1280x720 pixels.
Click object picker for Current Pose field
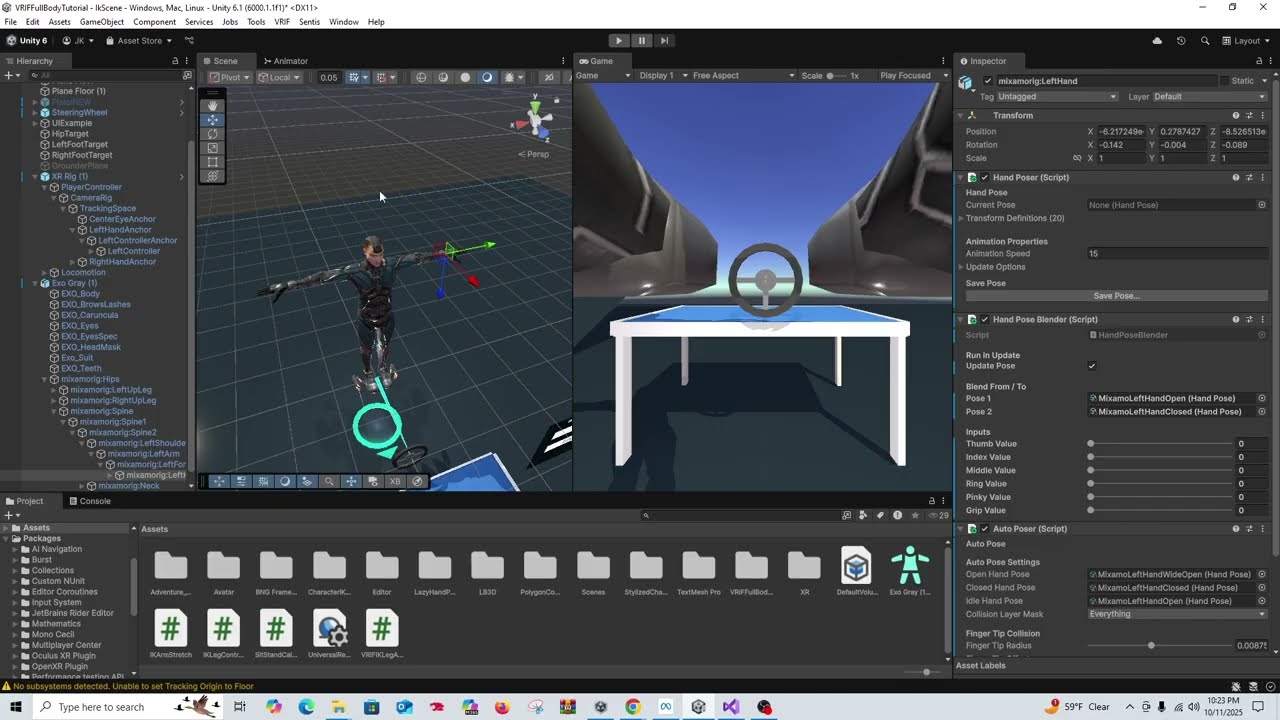(1262, 205)
